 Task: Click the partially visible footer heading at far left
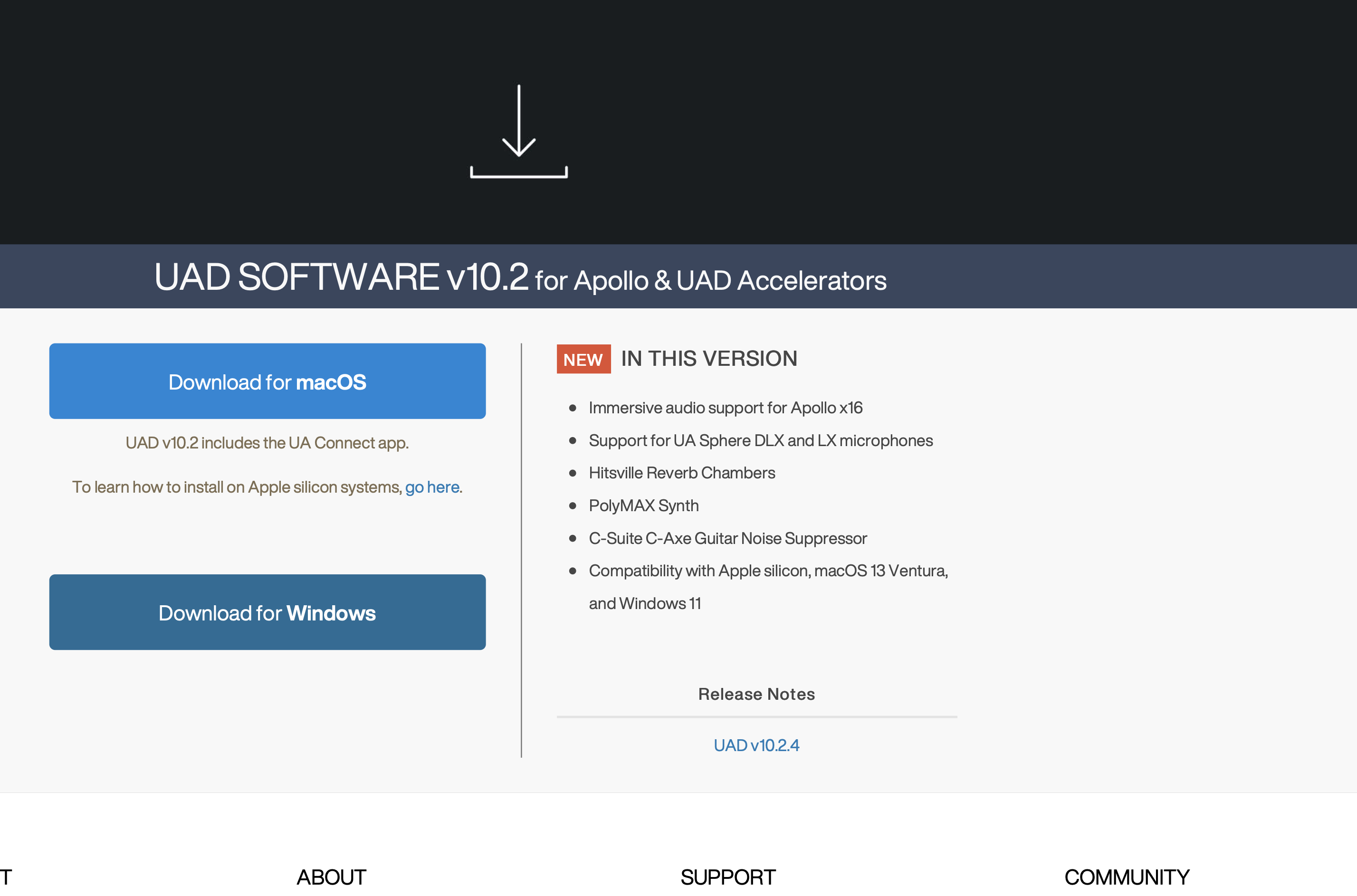tap(6, 877)
